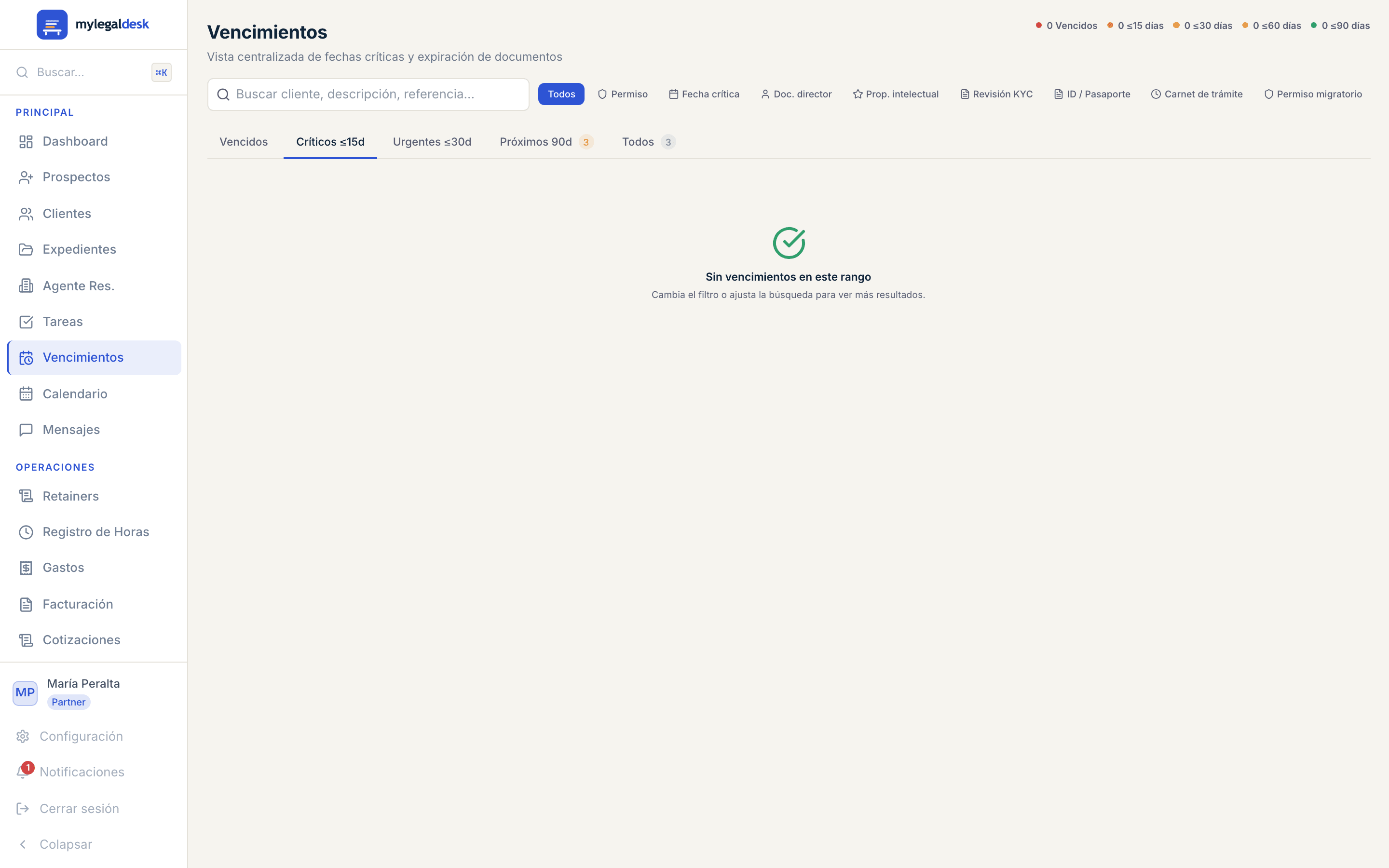Click the Gastos receipt icon
Viewport: 1389px width, 868px height.
(x=26, y=568)
